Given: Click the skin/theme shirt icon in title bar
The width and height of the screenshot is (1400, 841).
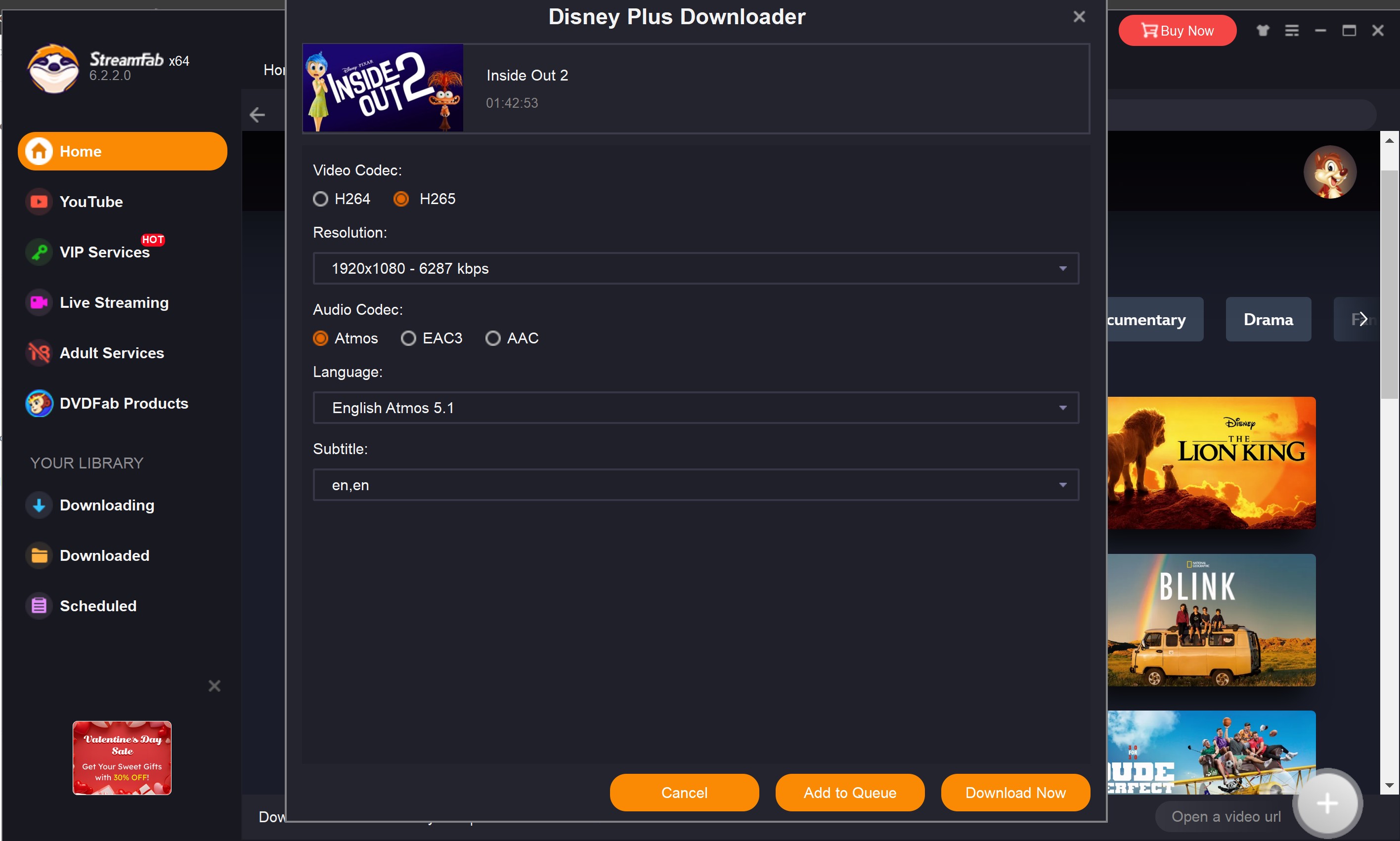Looking at the screenshot, I should [x=1263, y=31].
